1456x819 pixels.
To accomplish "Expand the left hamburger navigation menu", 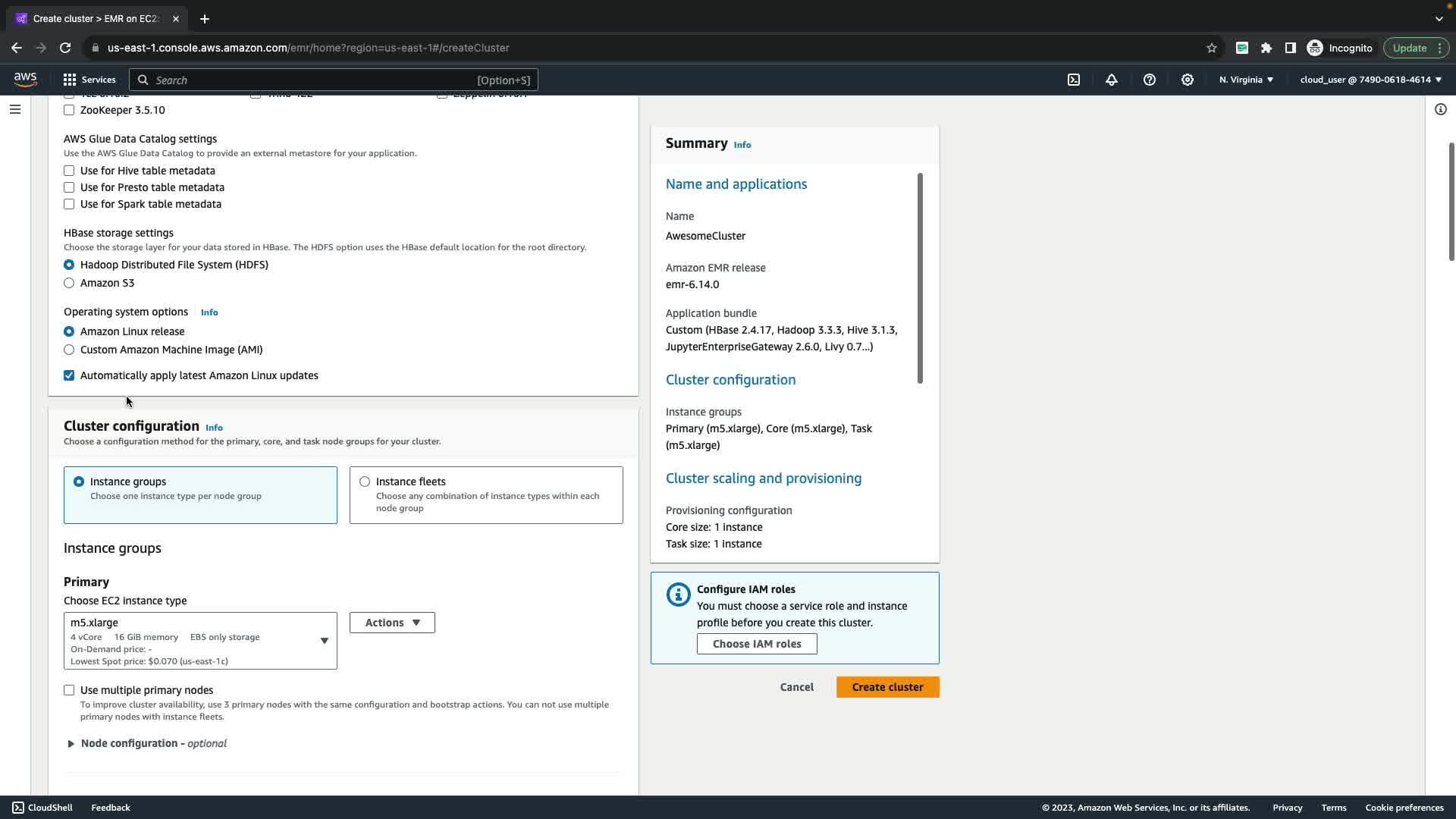I will point(14,109).
